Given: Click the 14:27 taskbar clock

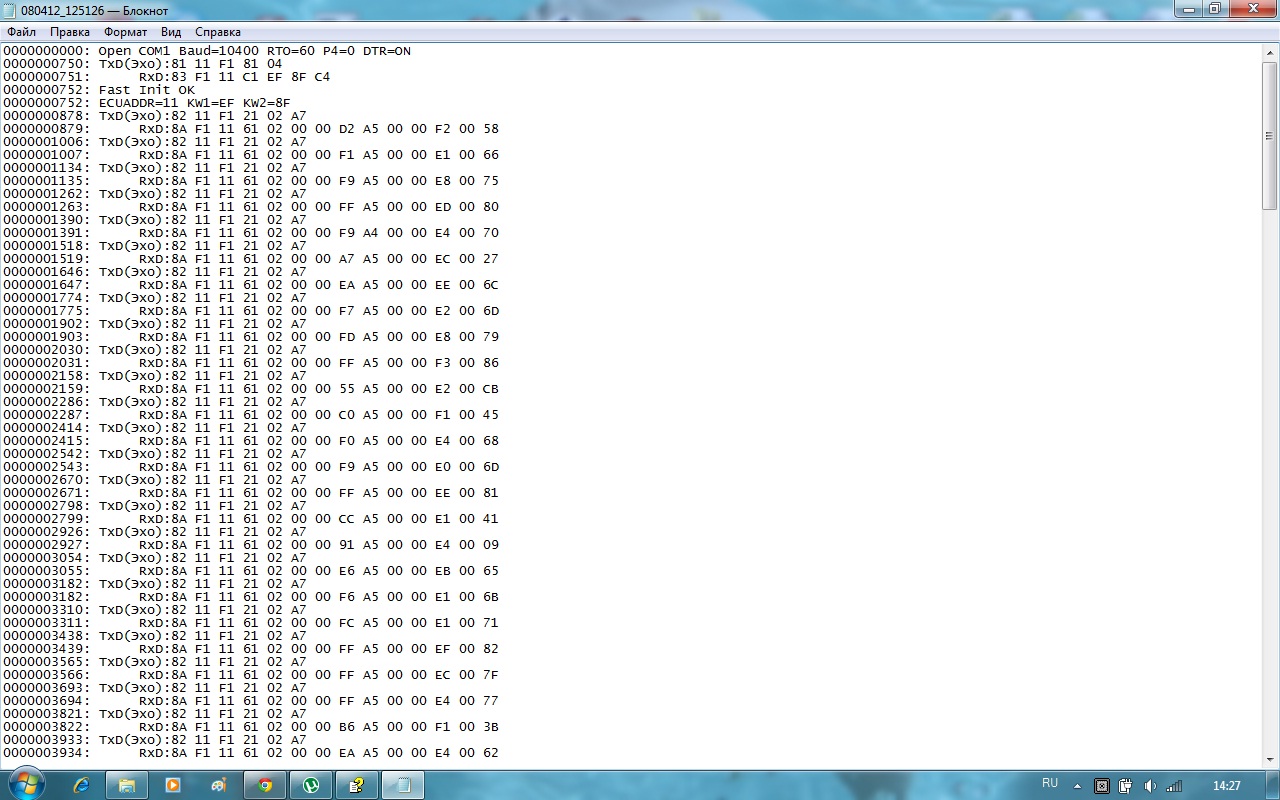Looking at the screenshot, I should tap(1226, 786).
